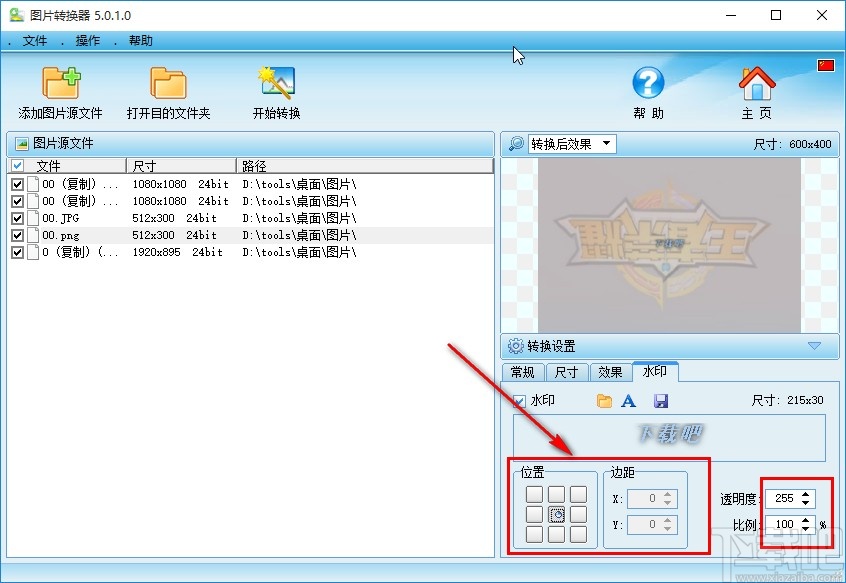Viewport: 846px width, 583px height.
Task: Click the gear icon next to 转换设置
Action: [x=516, y=346]
